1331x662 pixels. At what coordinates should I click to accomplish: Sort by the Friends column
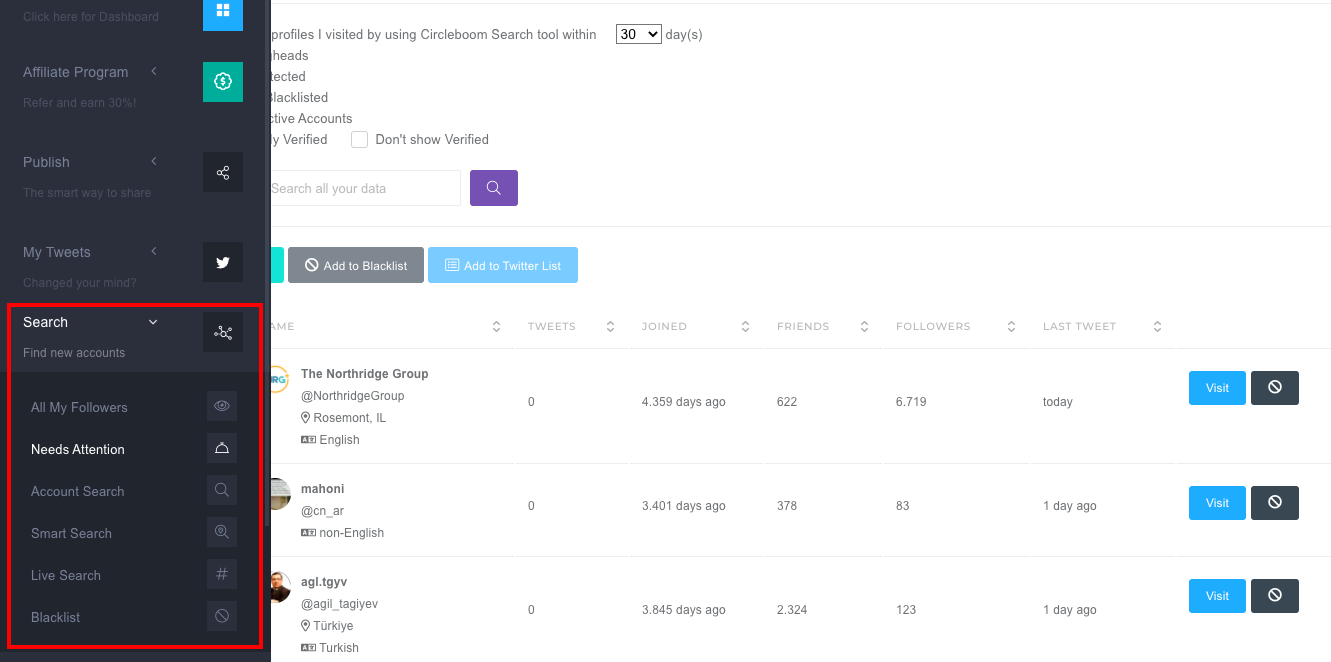pos(864,327)
